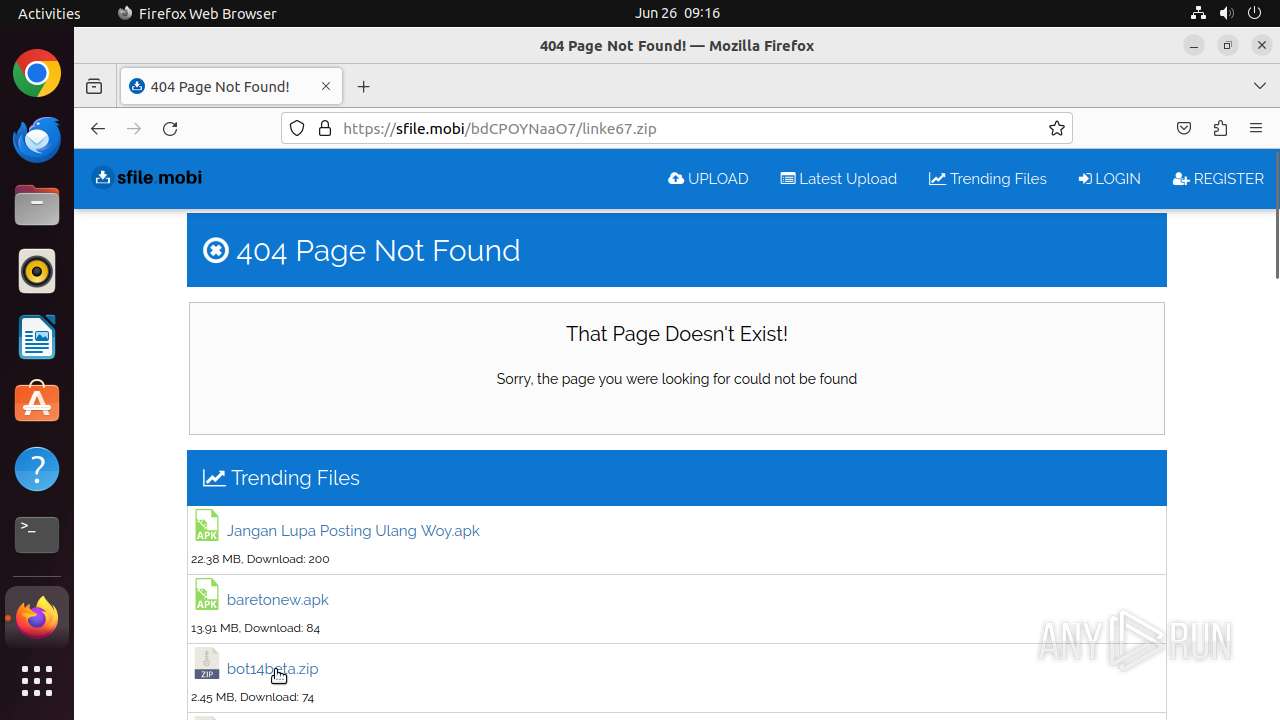1280x720 pixels.
Task: Open Rhythmbox music player in dock
Action: click(x=37, y=271)
